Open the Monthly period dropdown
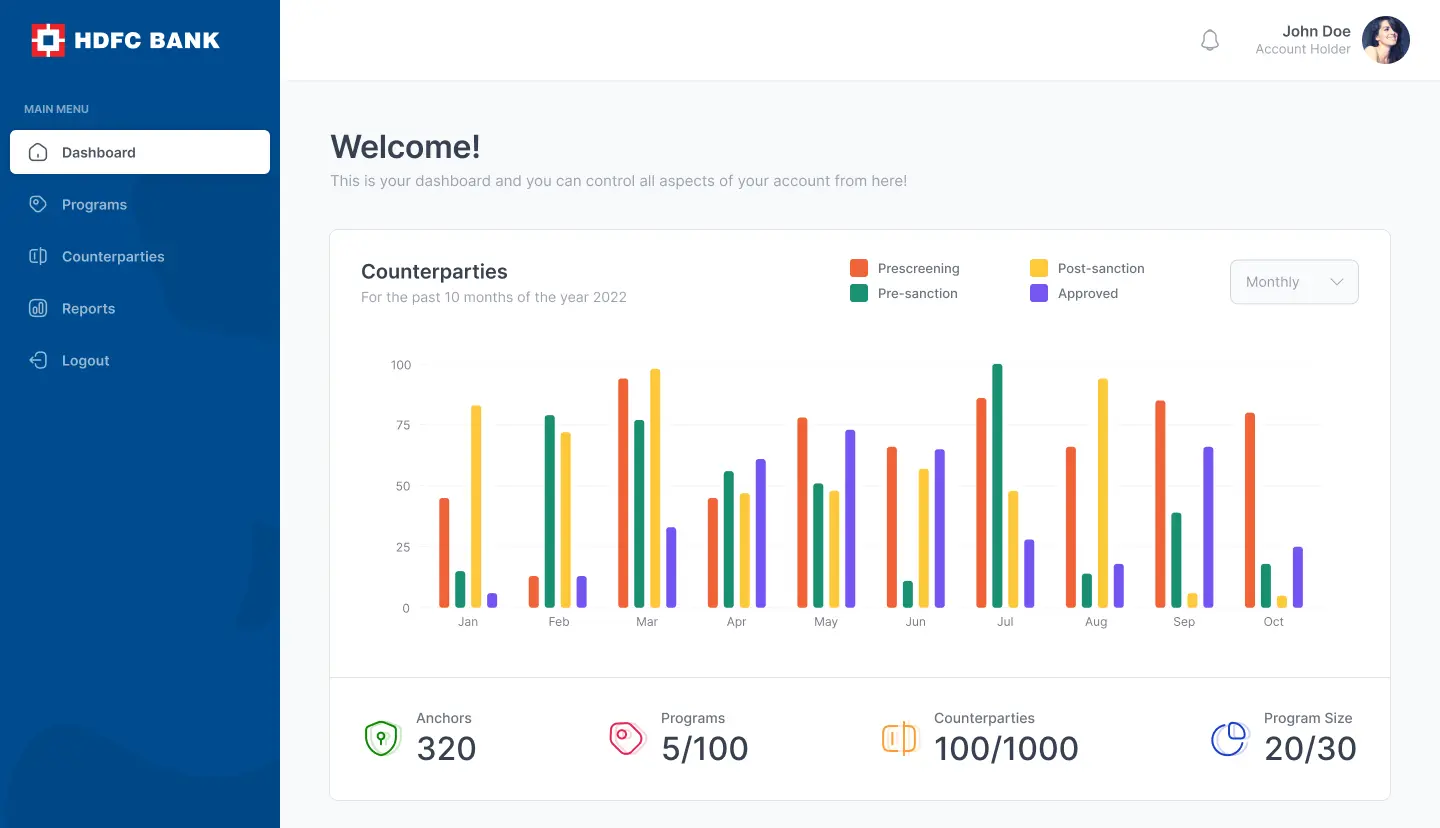This screenshot has height=828, width=1440. pos(1293,282)
